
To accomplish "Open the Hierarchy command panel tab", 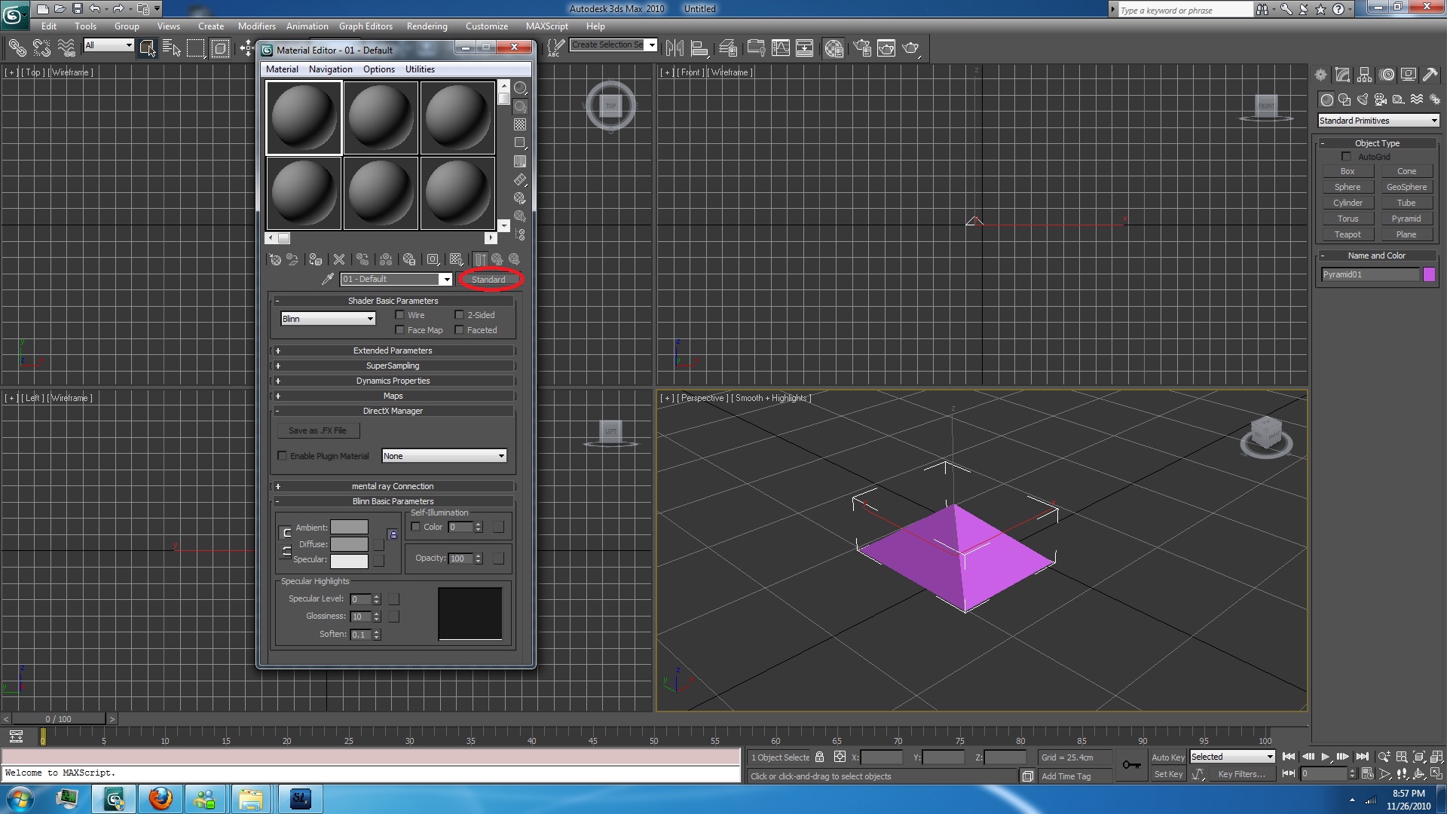I will click(1364, 75).
